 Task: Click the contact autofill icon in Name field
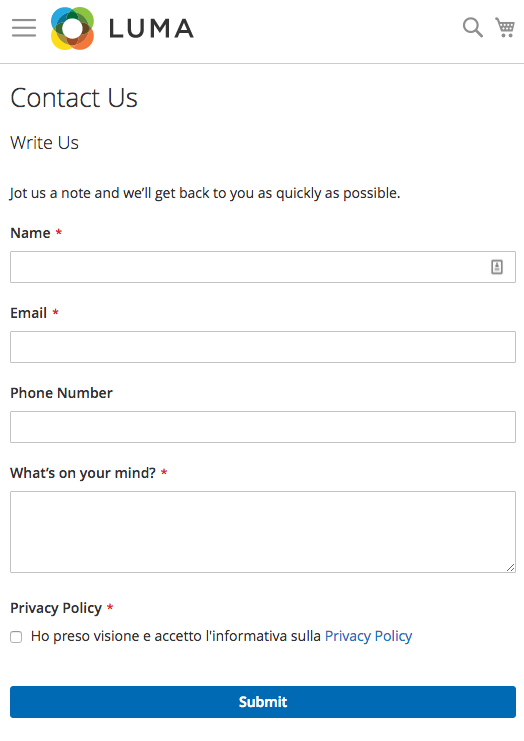(x=497, y=267)
